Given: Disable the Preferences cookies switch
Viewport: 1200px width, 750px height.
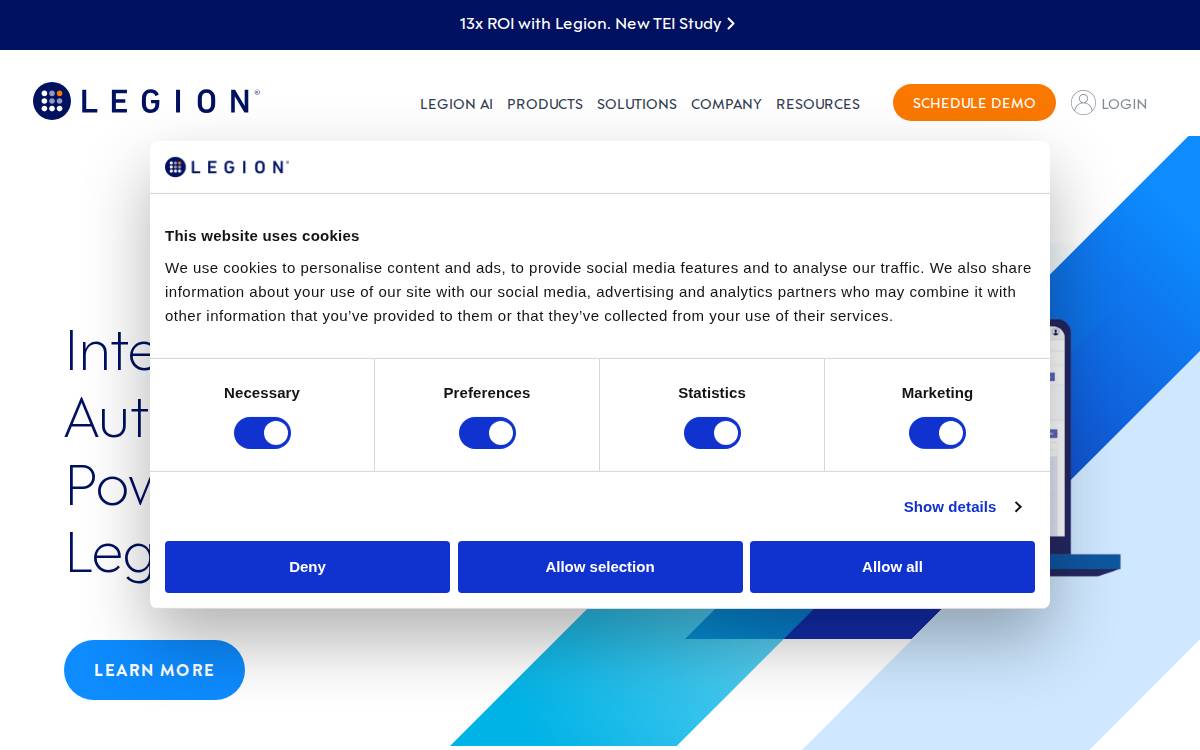Looking at the screenshot, I should 487,433.
